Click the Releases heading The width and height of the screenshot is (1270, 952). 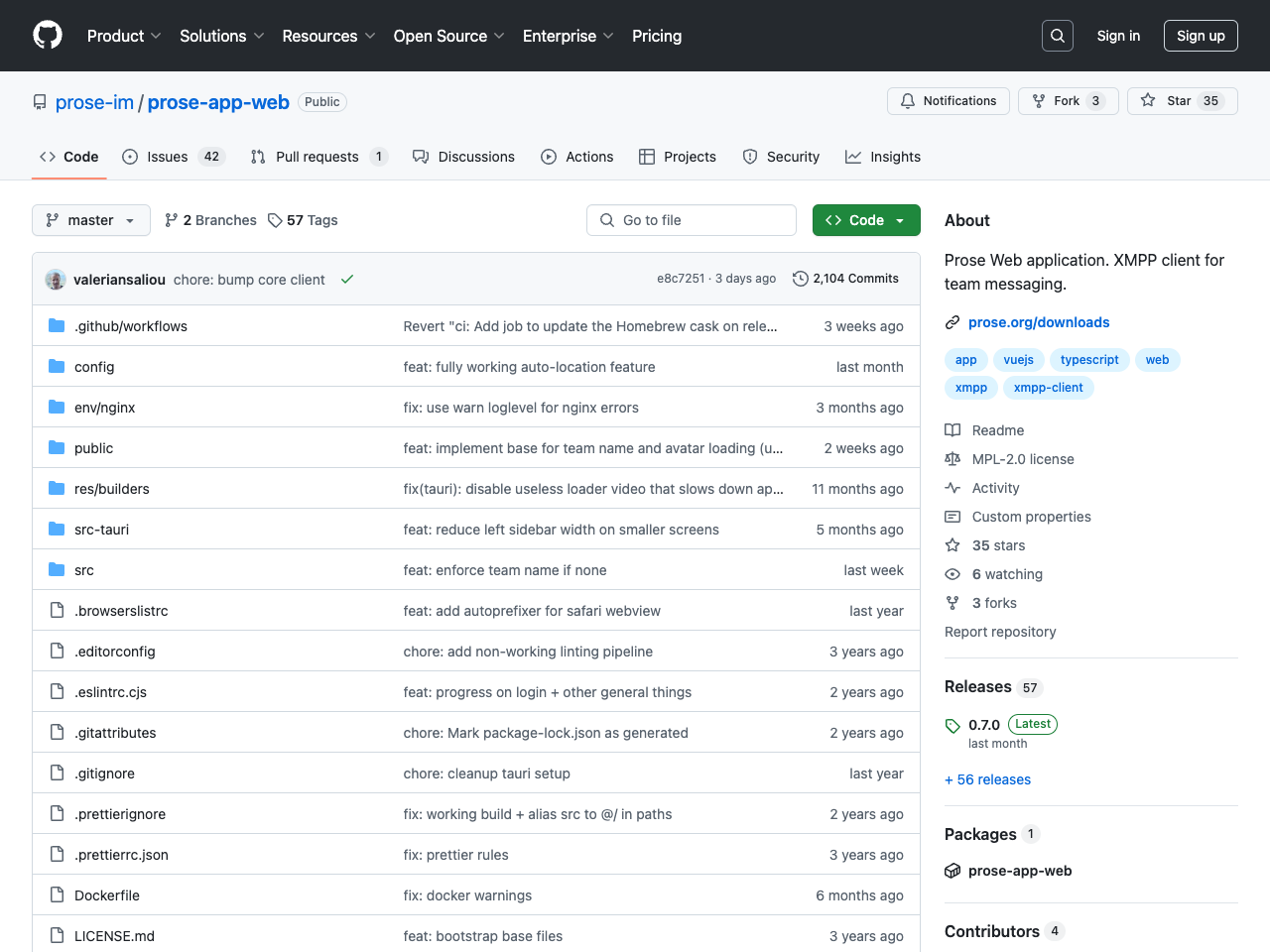pyautogui.click(x=978, y=686)
